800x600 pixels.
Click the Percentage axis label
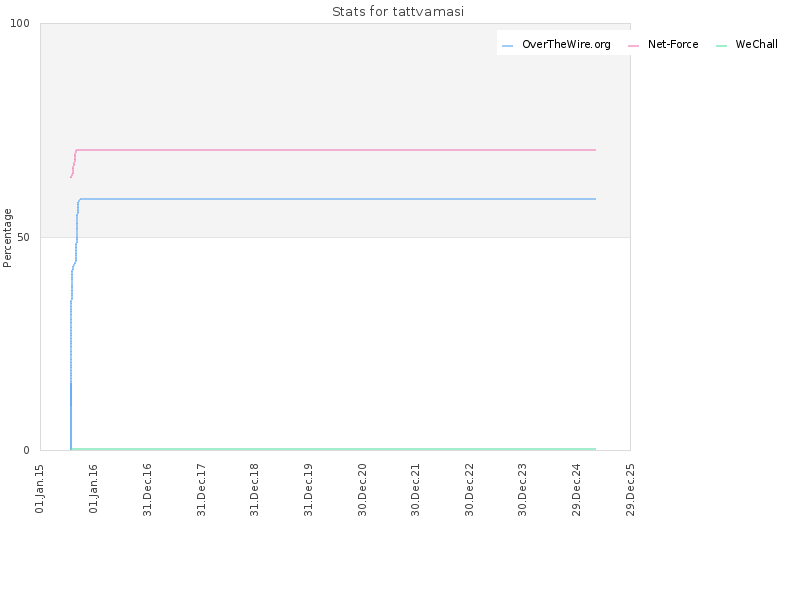coord(7,238)
